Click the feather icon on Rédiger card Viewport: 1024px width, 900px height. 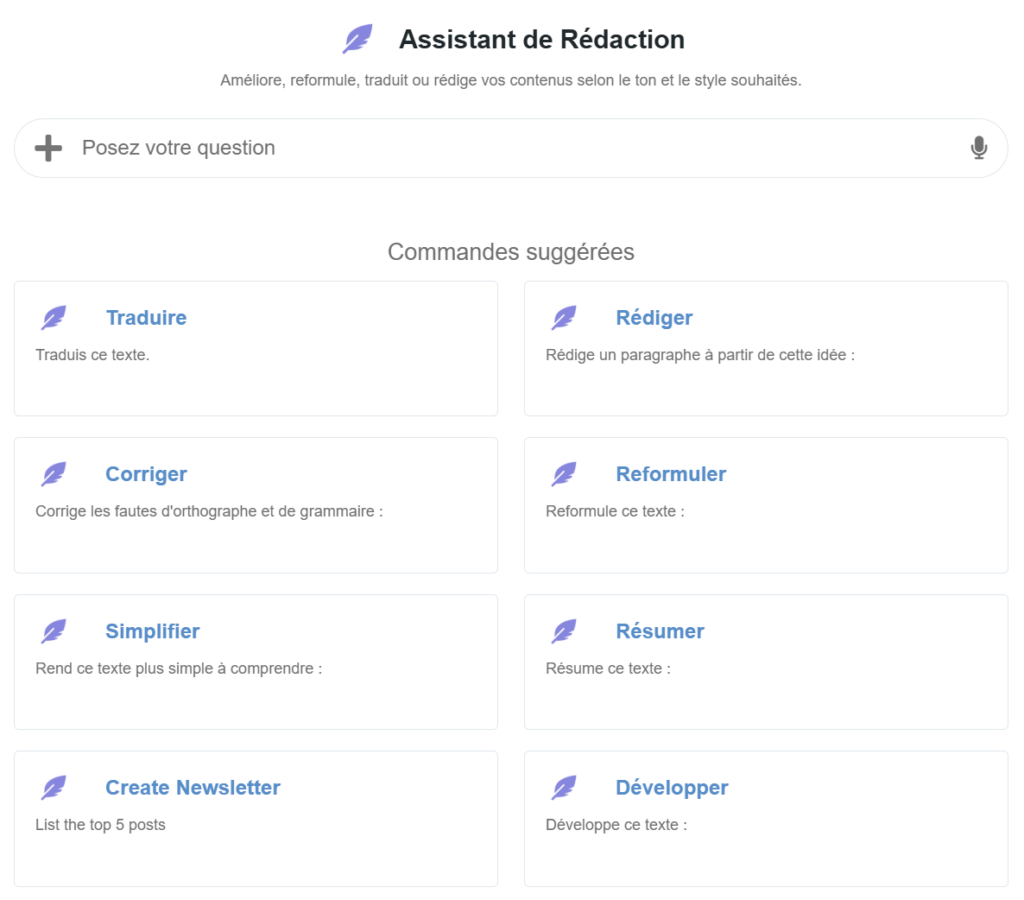click(x=564, y=318)
